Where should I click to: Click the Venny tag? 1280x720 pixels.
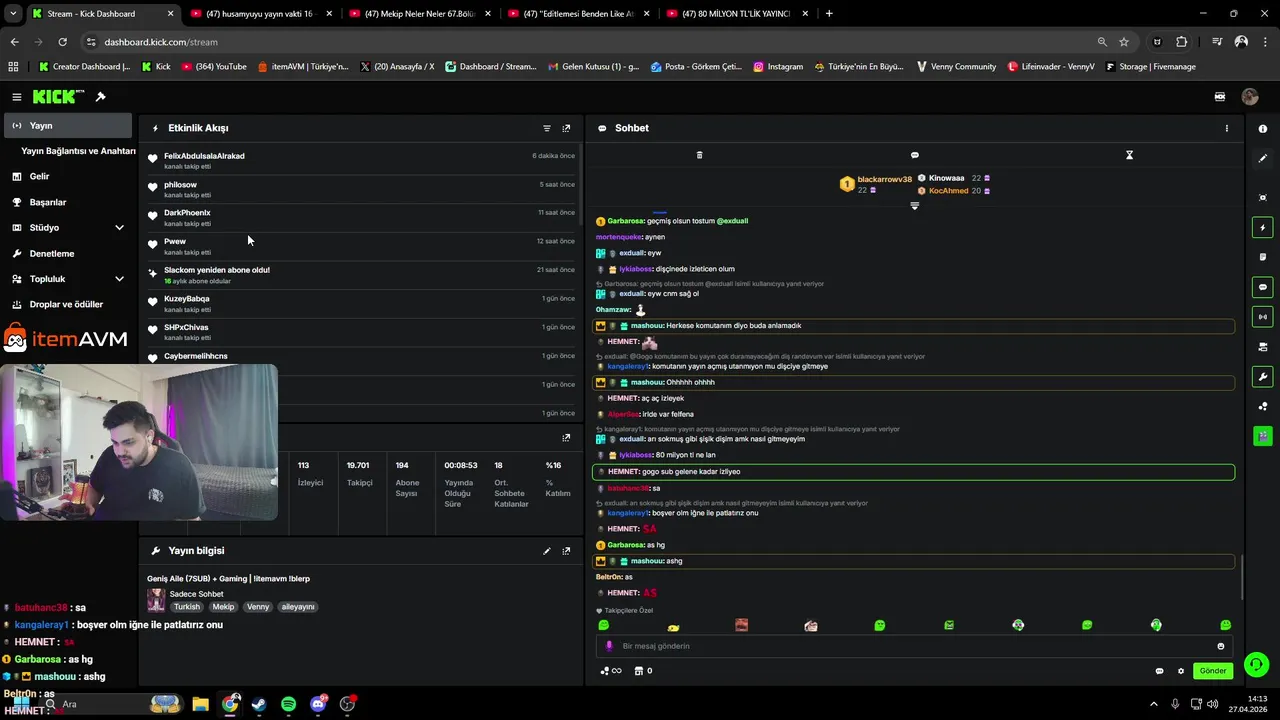click(258, 607)
